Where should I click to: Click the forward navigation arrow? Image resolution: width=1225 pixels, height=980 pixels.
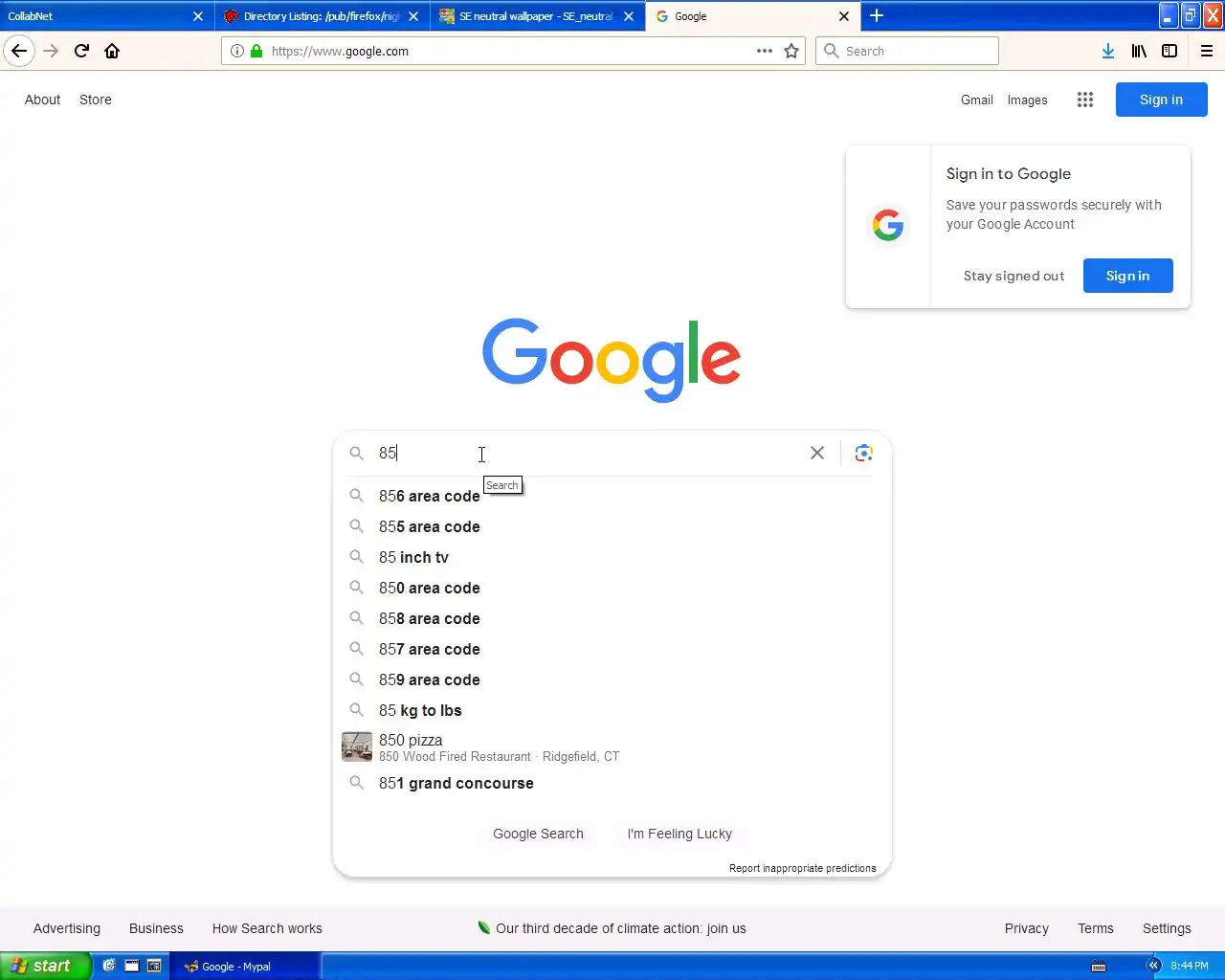pyautogui.click(x=51, y=51)
